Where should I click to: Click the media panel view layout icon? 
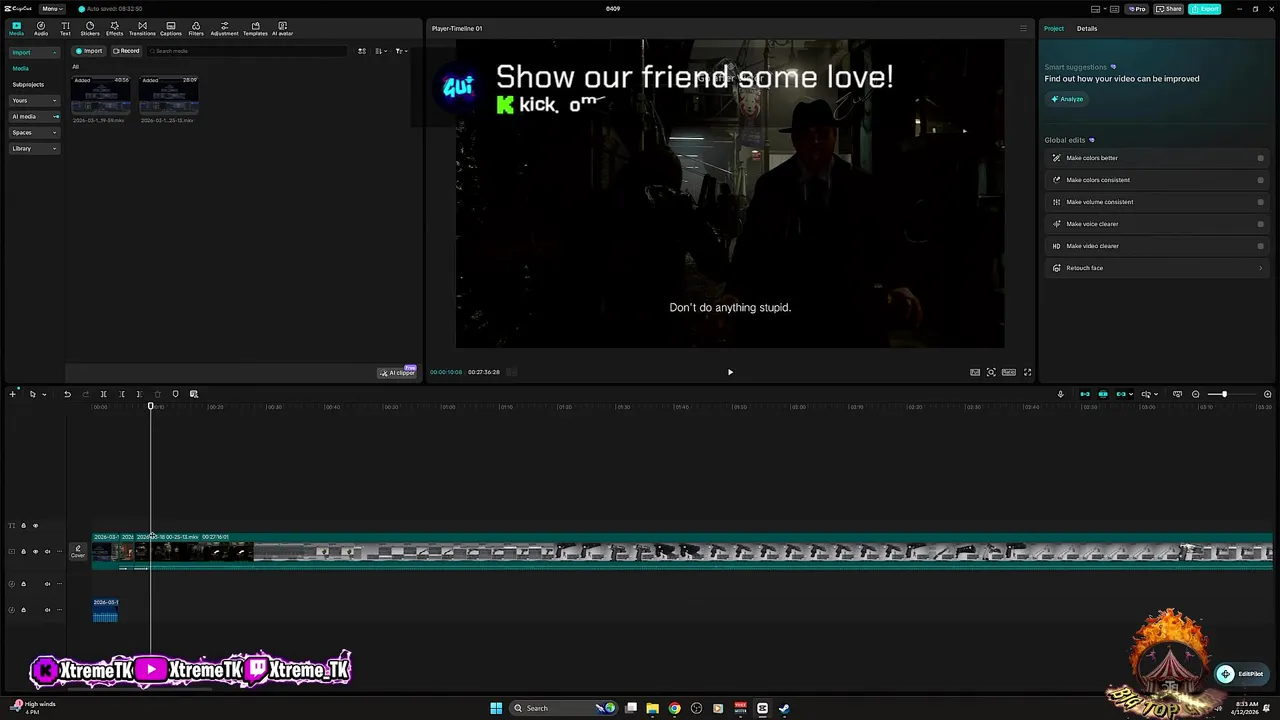pos(362,51)
